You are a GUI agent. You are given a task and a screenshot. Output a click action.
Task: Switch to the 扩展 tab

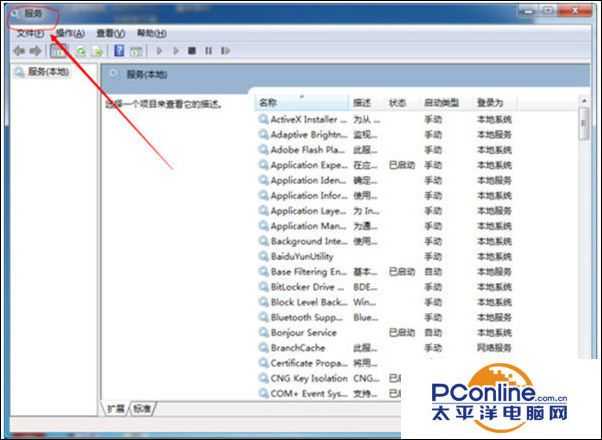click(x=117, y=408)
